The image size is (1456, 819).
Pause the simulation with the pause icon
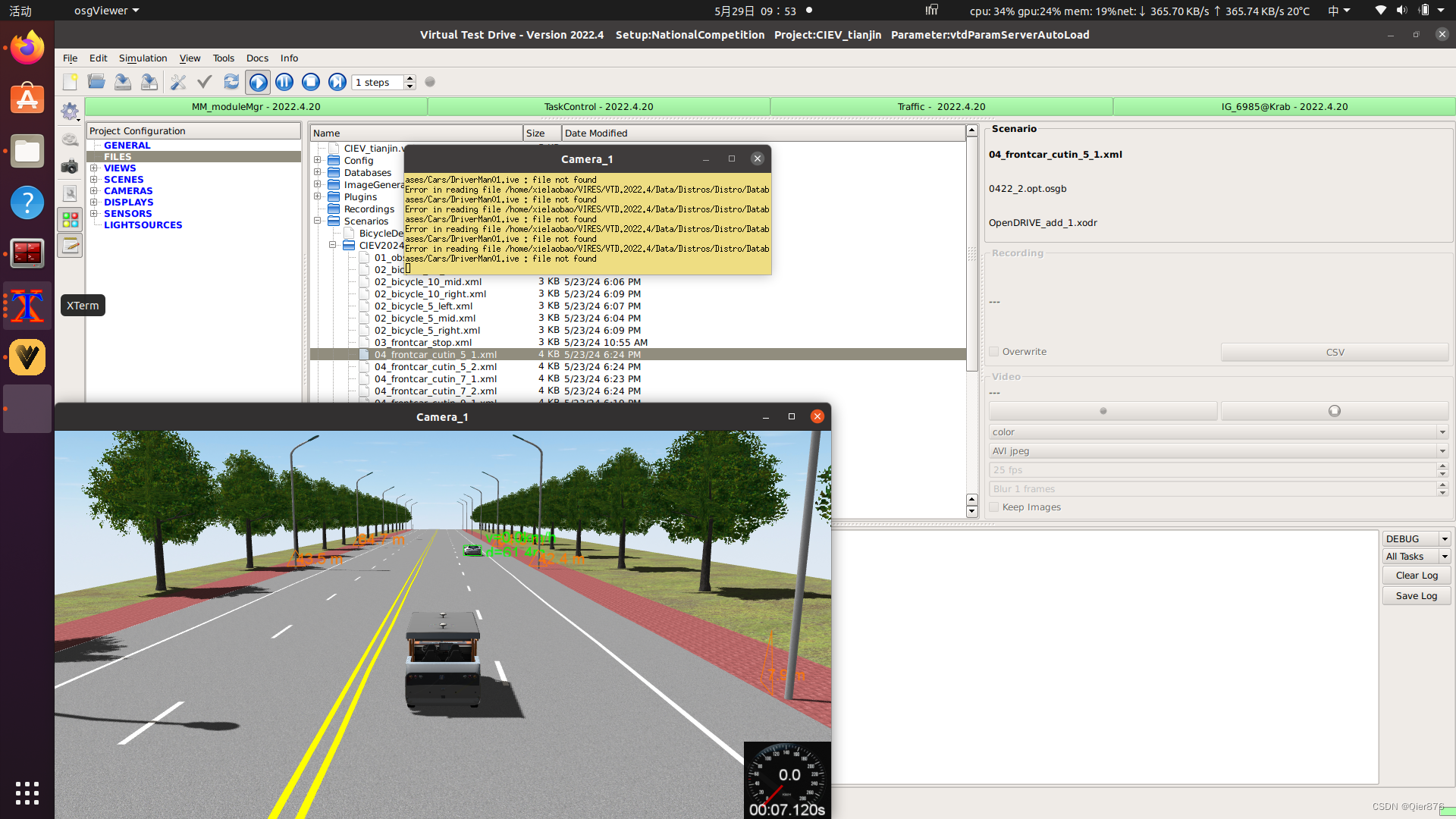(284, 82)
